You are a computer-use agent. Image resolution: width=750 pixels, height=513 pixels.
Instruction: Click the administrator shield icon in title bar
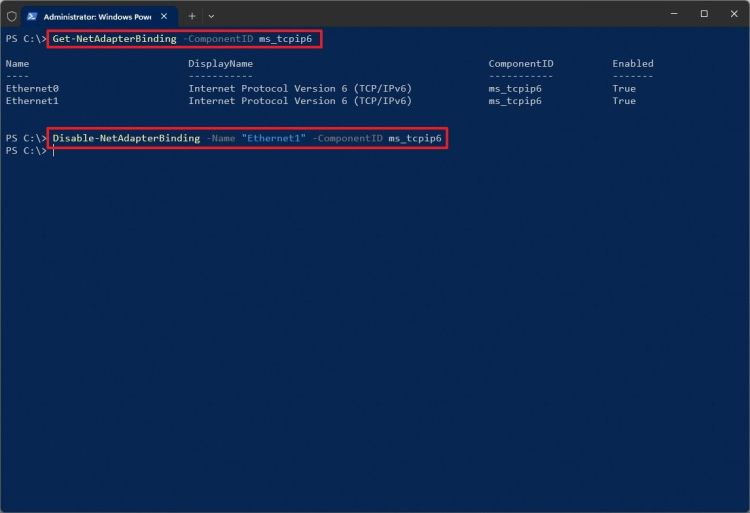[x=11, y=16]
